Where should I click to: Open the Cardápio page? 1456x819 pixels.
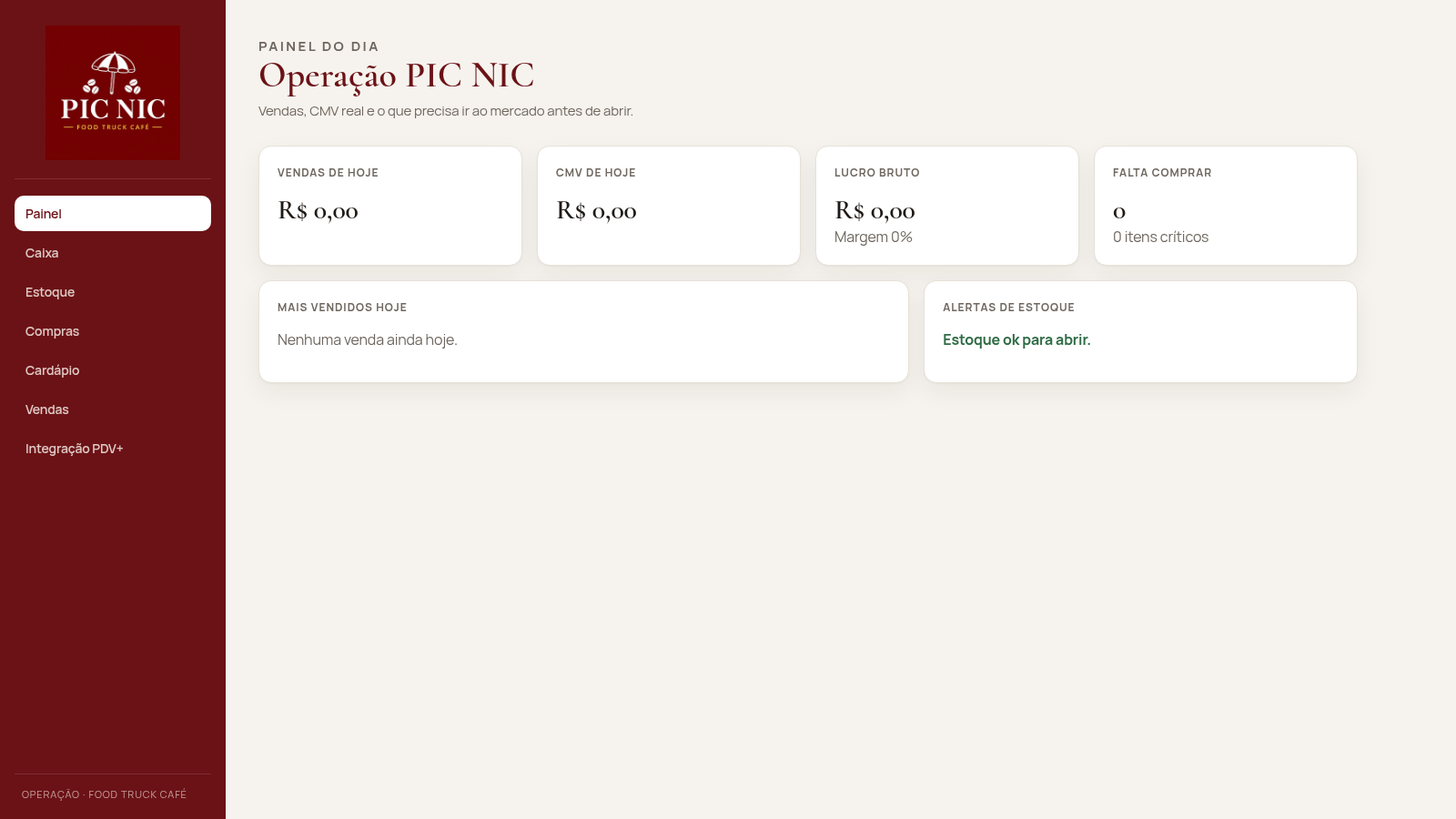point(113,370)
